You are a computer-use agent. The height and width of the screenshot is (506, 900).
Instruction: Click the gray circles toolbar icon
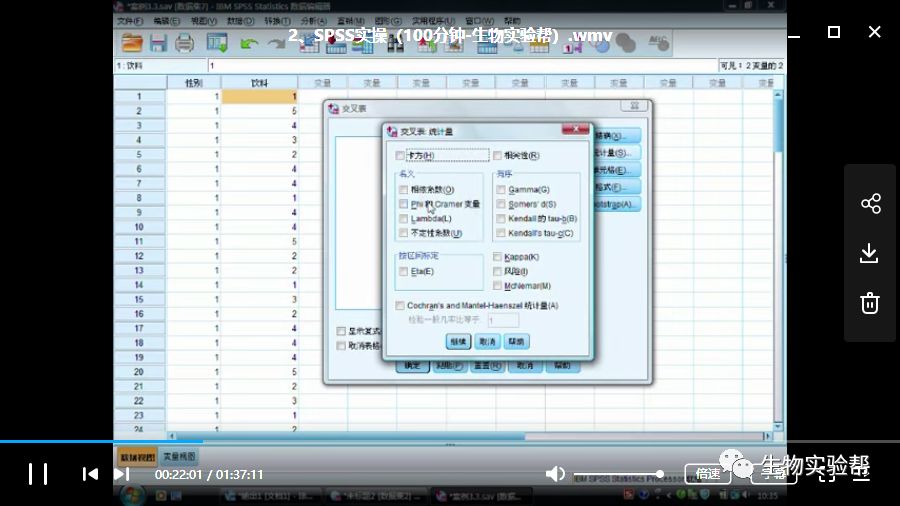tap(626, 44)
